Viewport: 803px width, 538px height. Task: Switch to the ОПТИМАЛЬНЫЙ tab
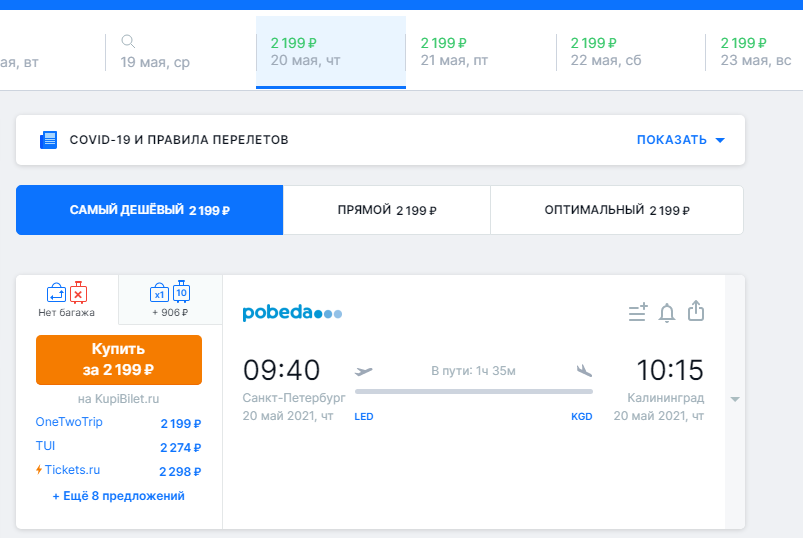click(616, 211)
